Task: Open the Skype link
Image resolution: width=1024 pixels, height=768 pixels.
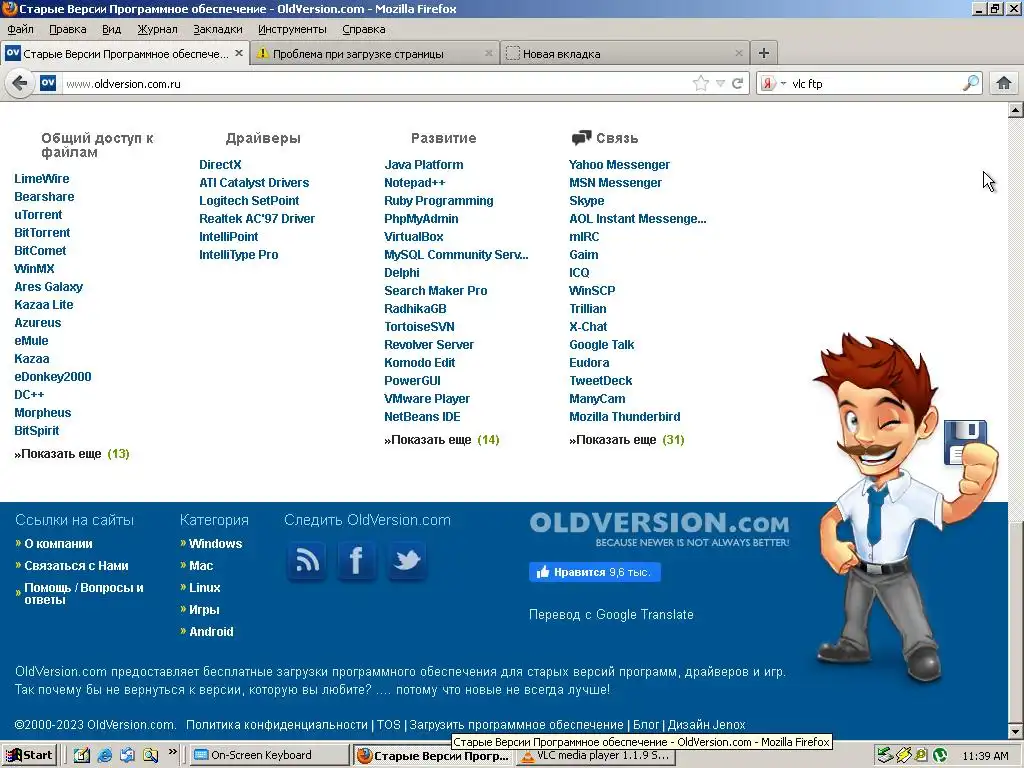Action: pyautogui.click(x=586, y=200)
